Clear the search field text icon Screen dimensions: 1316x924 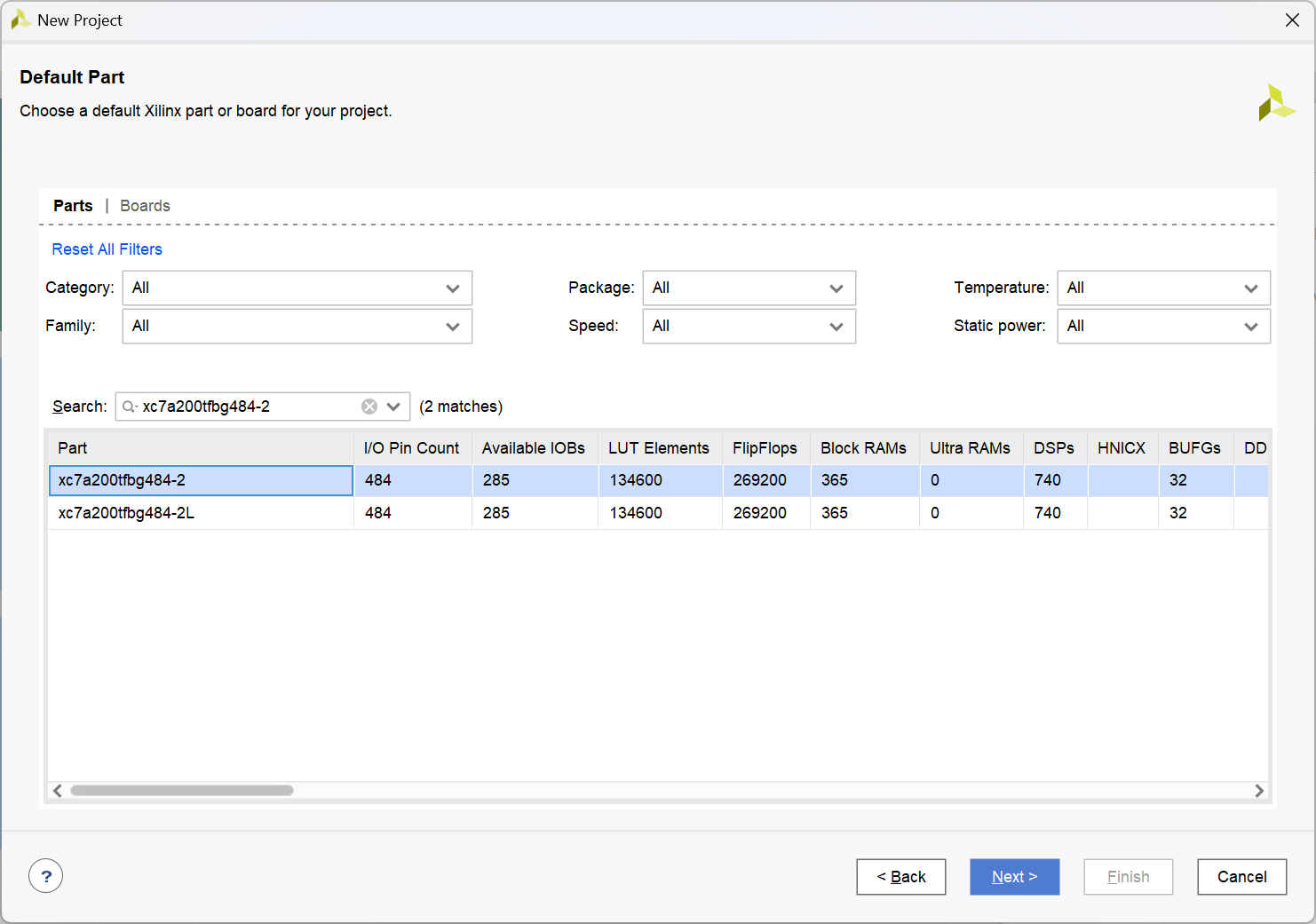pos(369,407)
